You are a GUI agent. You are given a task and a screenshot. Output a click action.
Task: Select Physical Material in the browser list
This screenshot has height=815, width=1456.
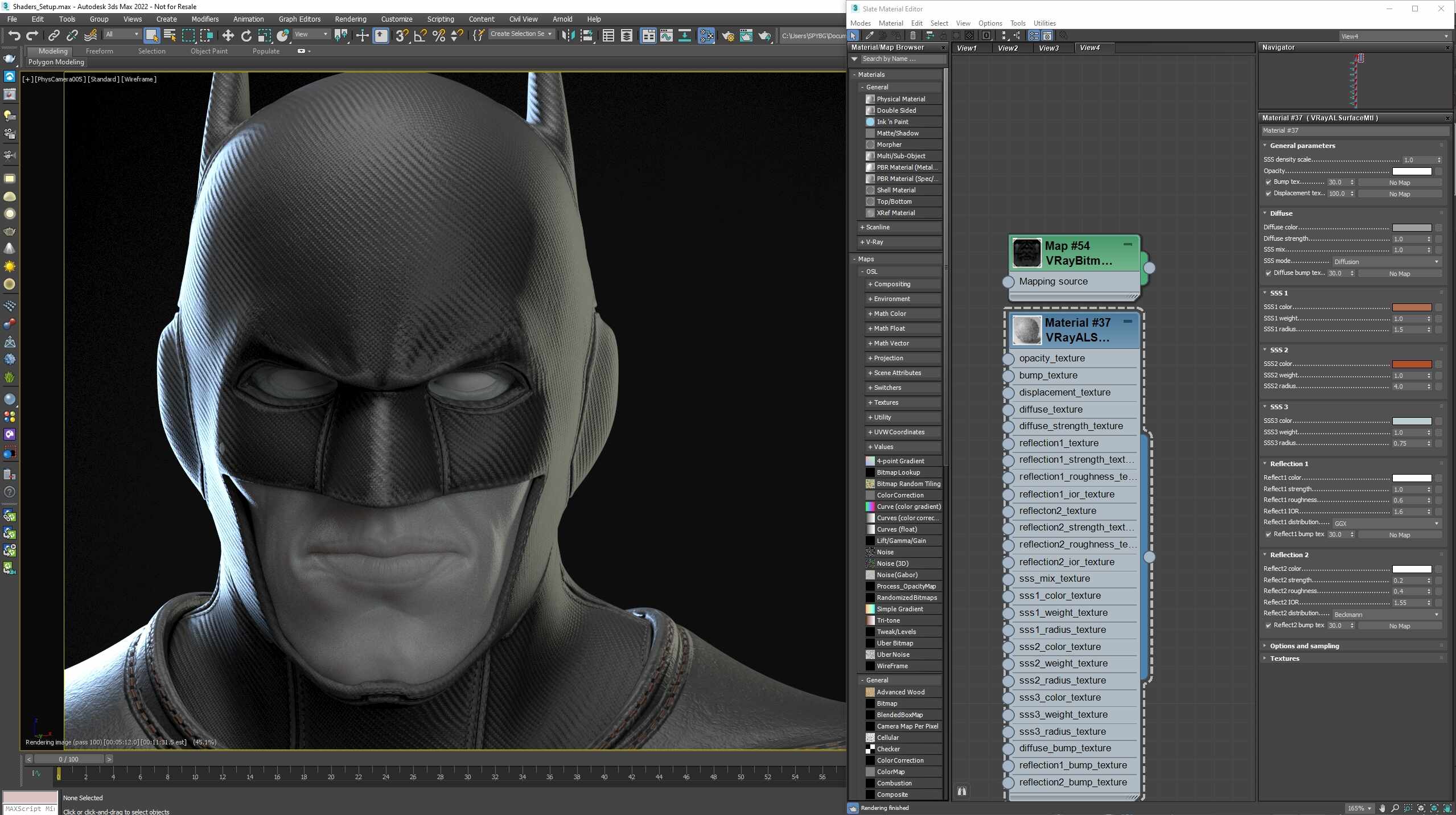[x=900, y=99]
